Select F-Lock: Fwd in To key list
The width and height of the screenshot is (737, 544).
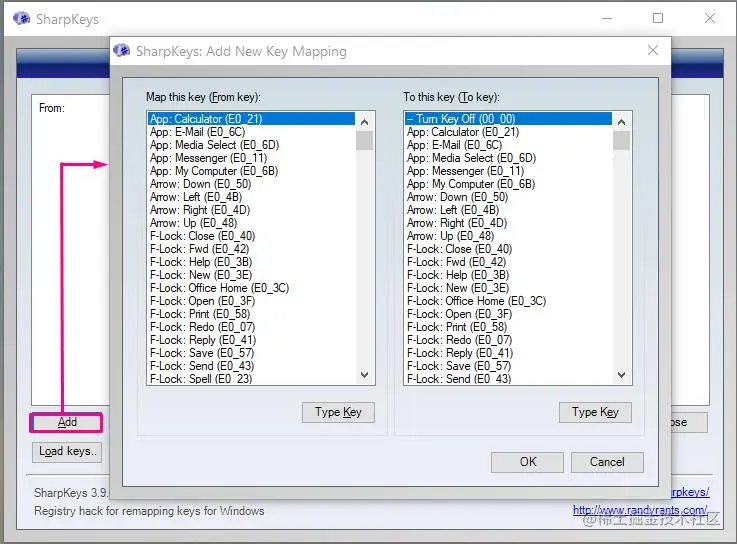pos(509,262)
